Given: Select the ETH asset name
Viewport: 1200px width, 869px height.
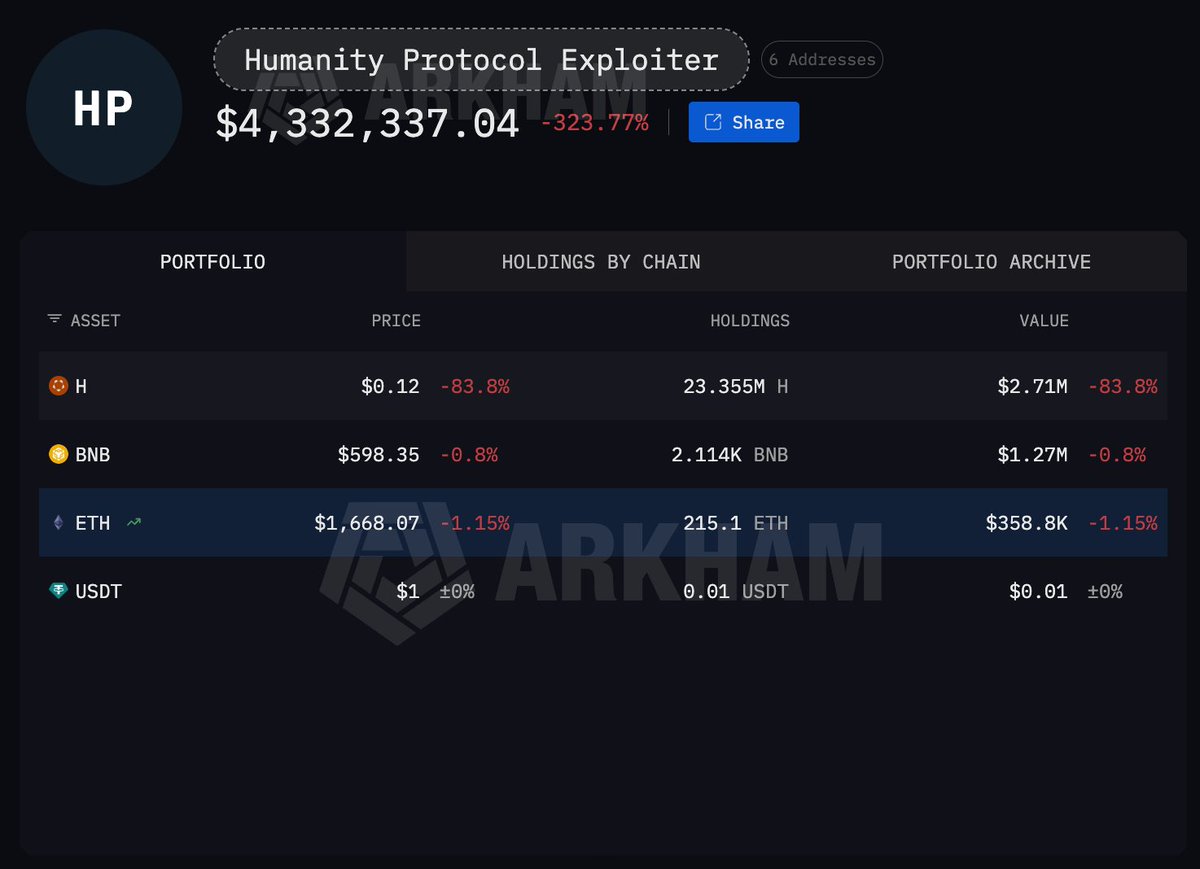Looking at the screenshot, I should point(93,523).
